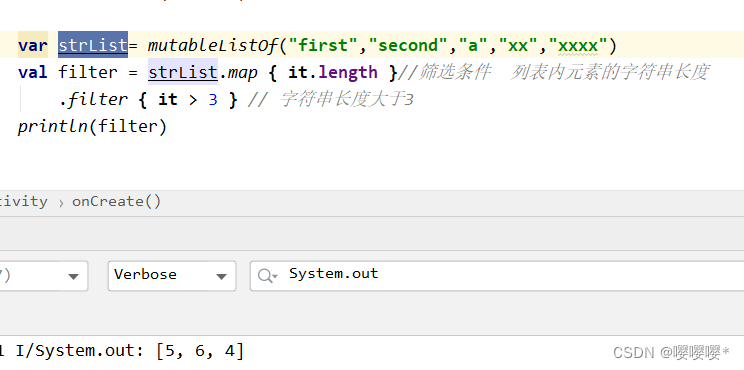Click the underlined strList reference before .map
The image size is (744, 370).
[x=183, y=72]
